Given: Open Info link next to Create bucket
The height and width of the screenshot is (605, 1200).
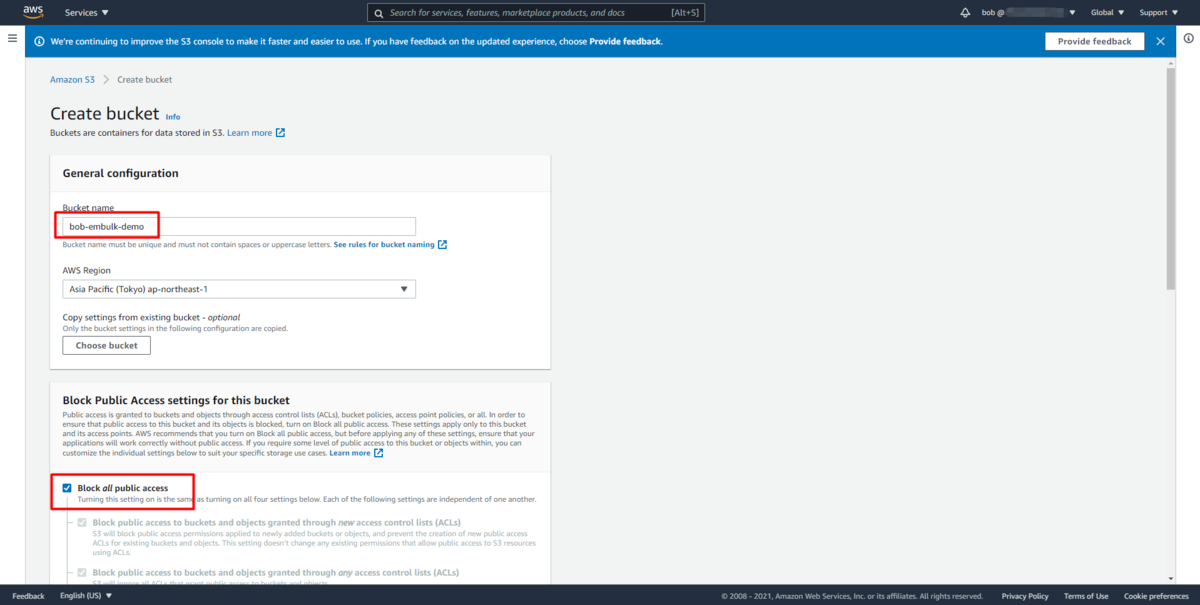Looking at the screenshot, I should coord(173,117).
